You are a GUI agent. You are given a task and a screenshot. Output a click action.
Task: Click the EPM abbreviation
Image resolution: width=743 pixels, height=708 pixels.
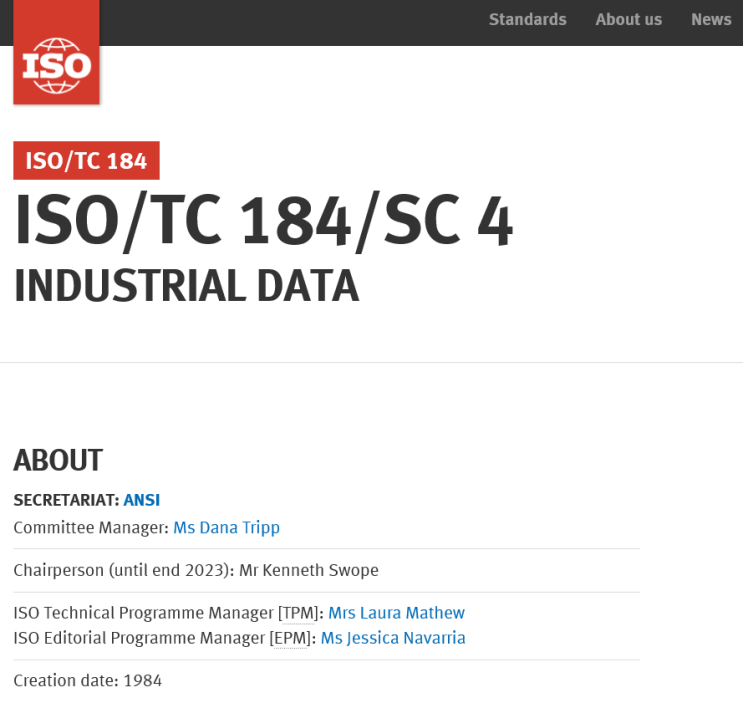(290, 638)
